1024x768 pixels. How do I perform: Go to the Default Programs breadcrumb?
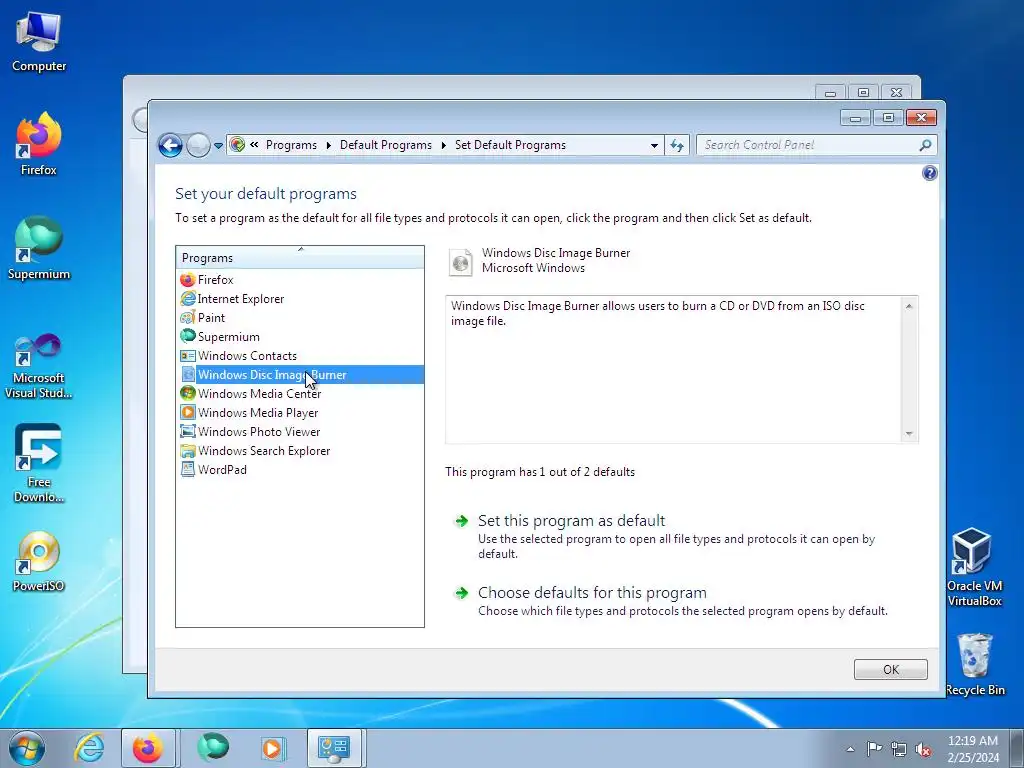386,145
